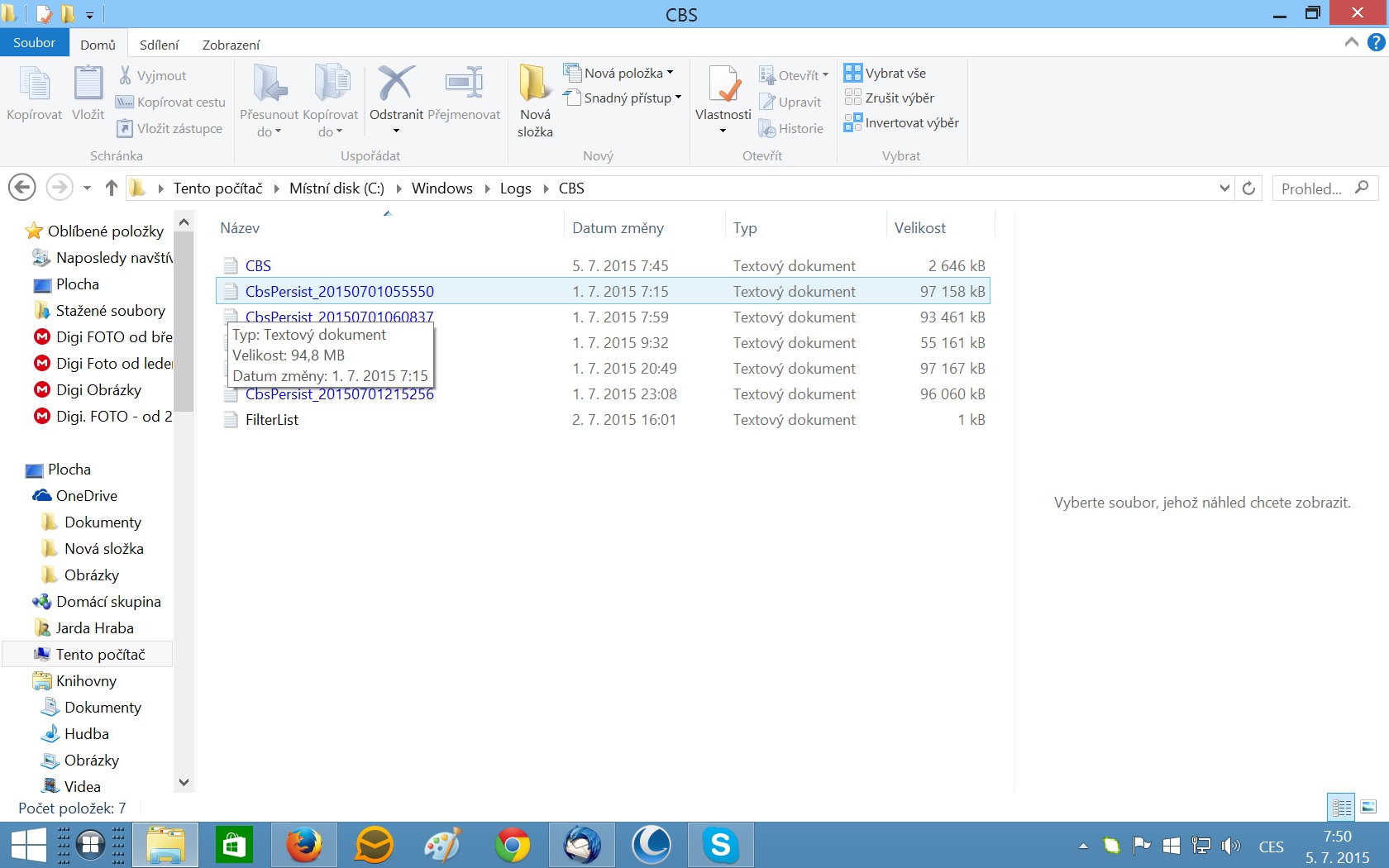The image size is (1389, 868).
Task: Expand address bar history dropdown
Action: point(1224,188)
